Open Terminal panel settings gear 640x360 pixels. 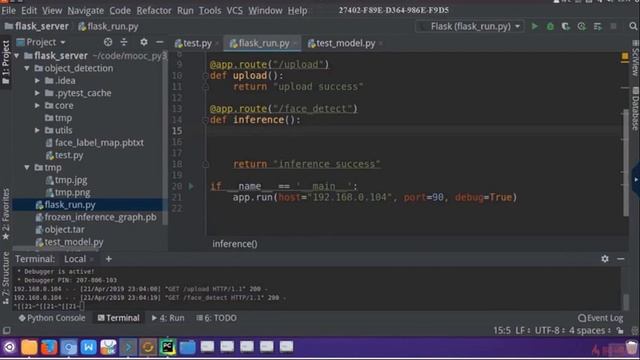[x=605, y=259]
